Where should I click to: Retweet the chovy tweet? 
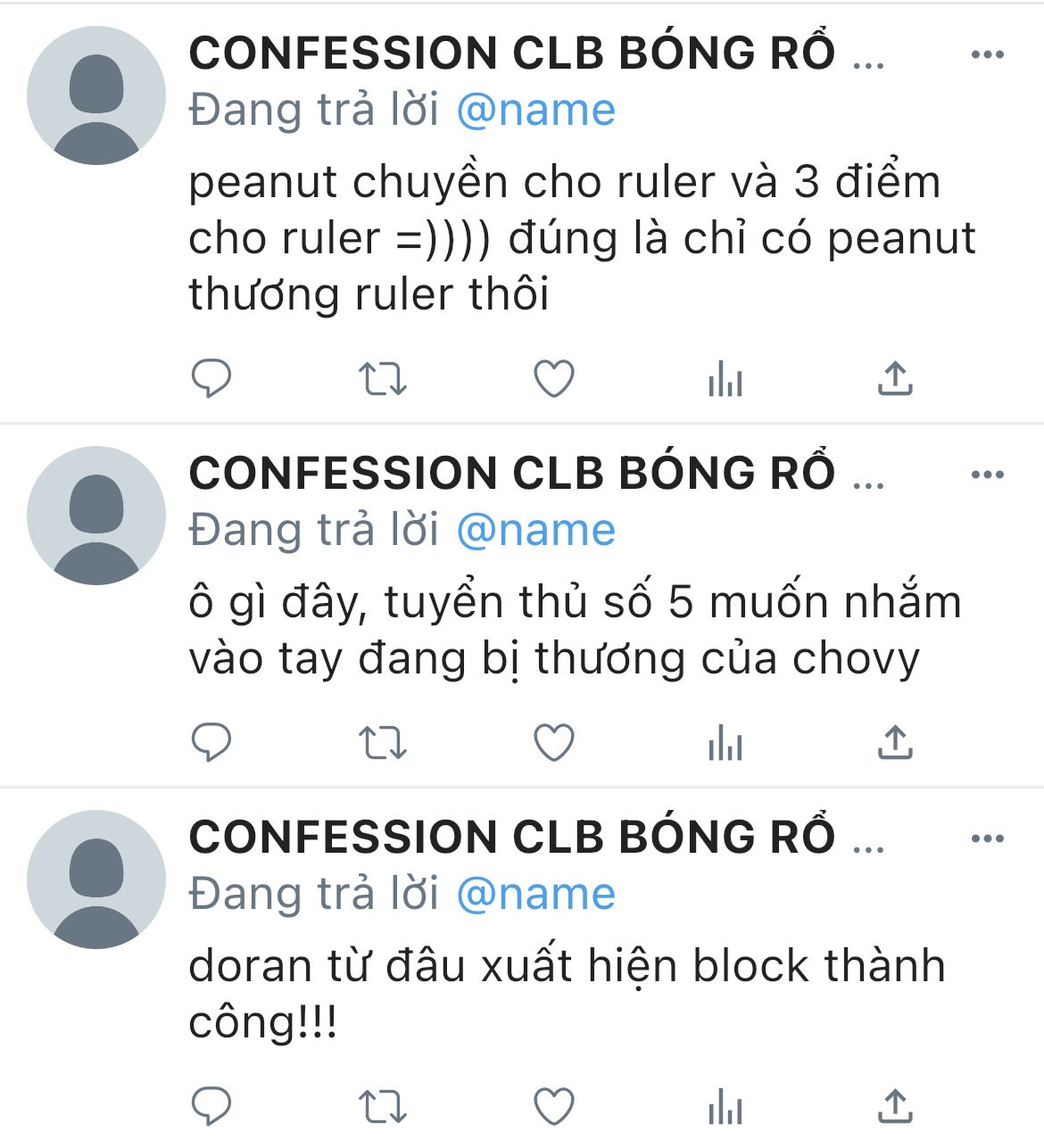[x=383, y=742]
